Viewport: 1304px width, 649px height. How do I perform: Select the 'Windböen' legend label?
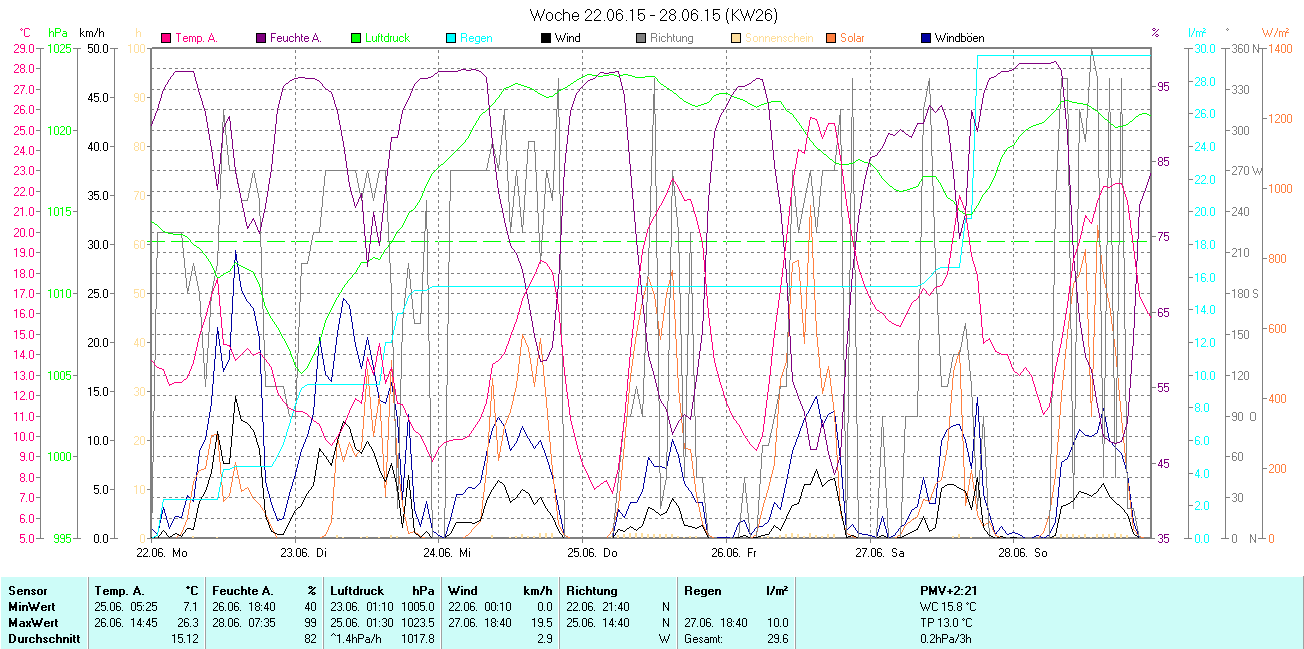pos(959,38)
